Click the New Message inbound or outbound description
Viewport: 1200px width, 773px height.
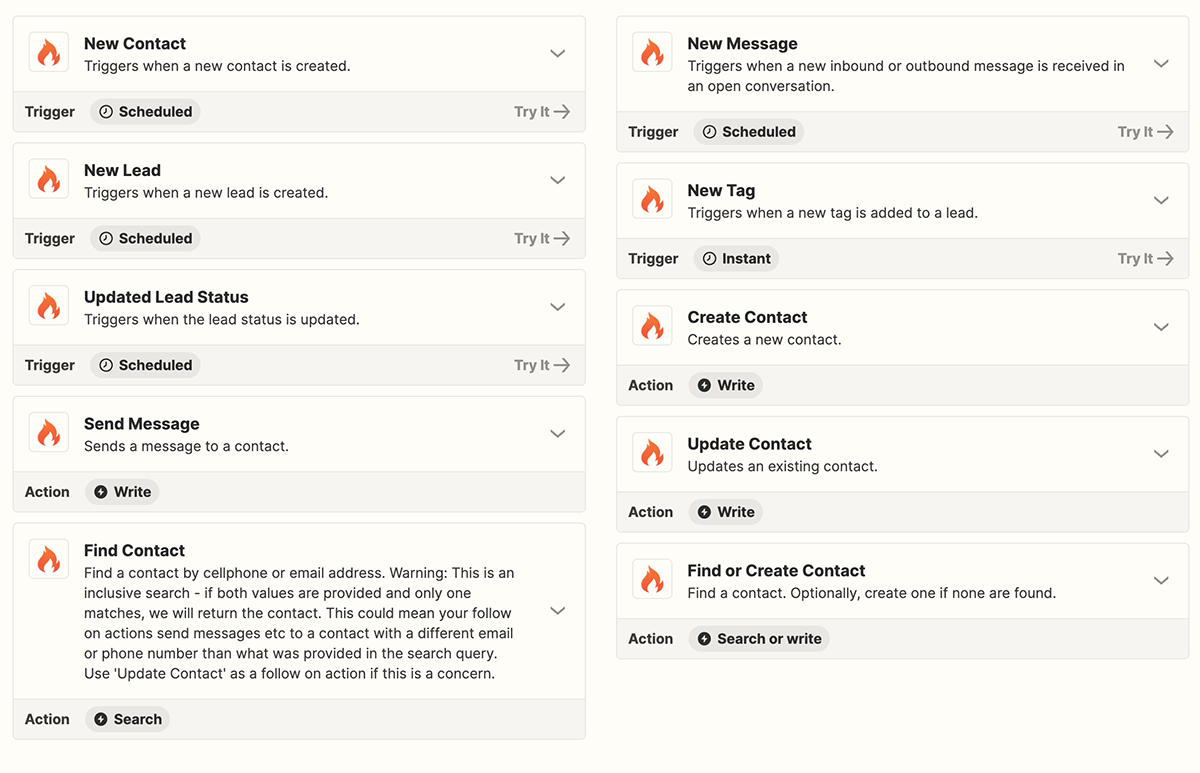(x=906, y=76)
